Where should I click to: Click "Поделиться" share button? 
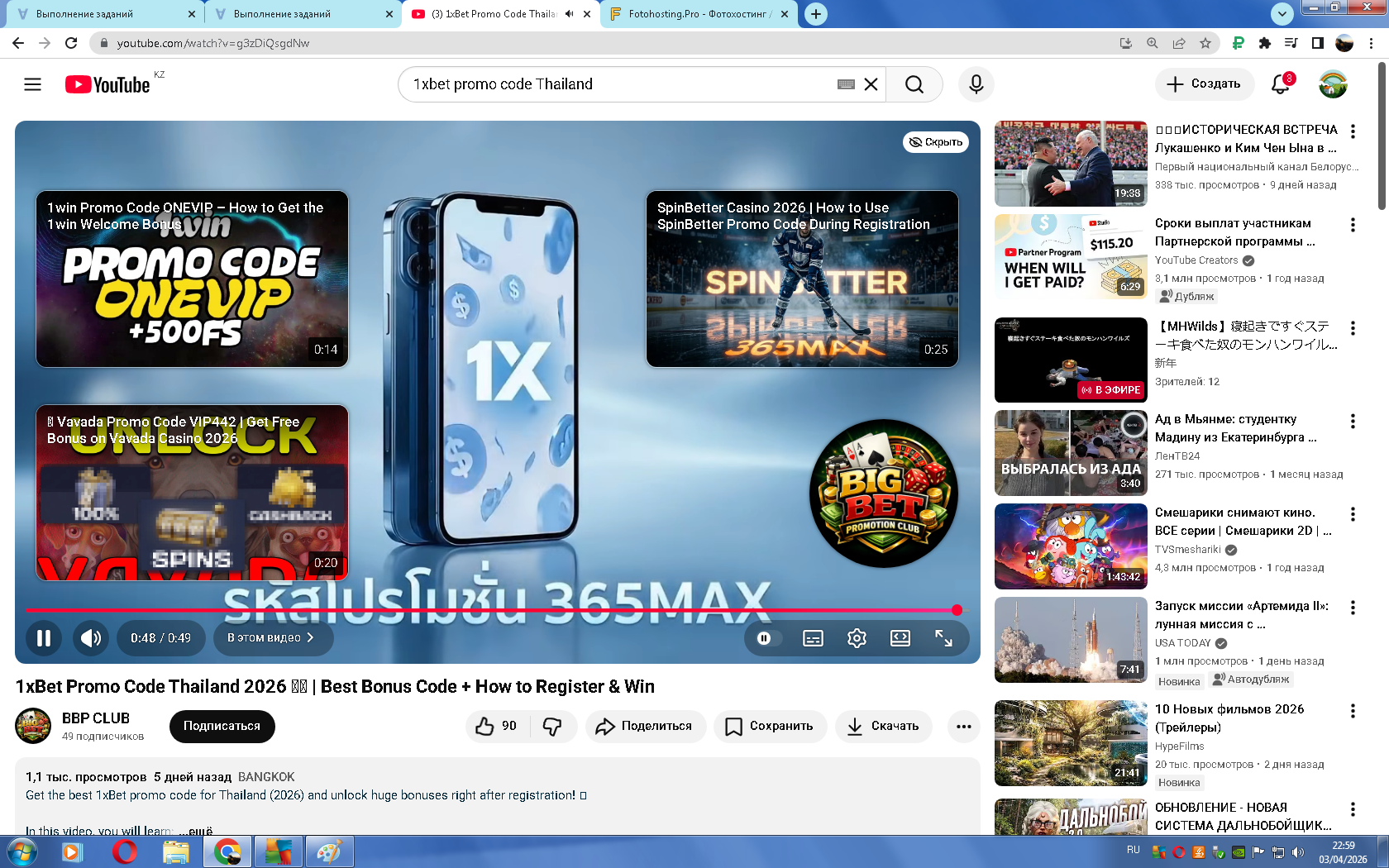click(646, 726)
